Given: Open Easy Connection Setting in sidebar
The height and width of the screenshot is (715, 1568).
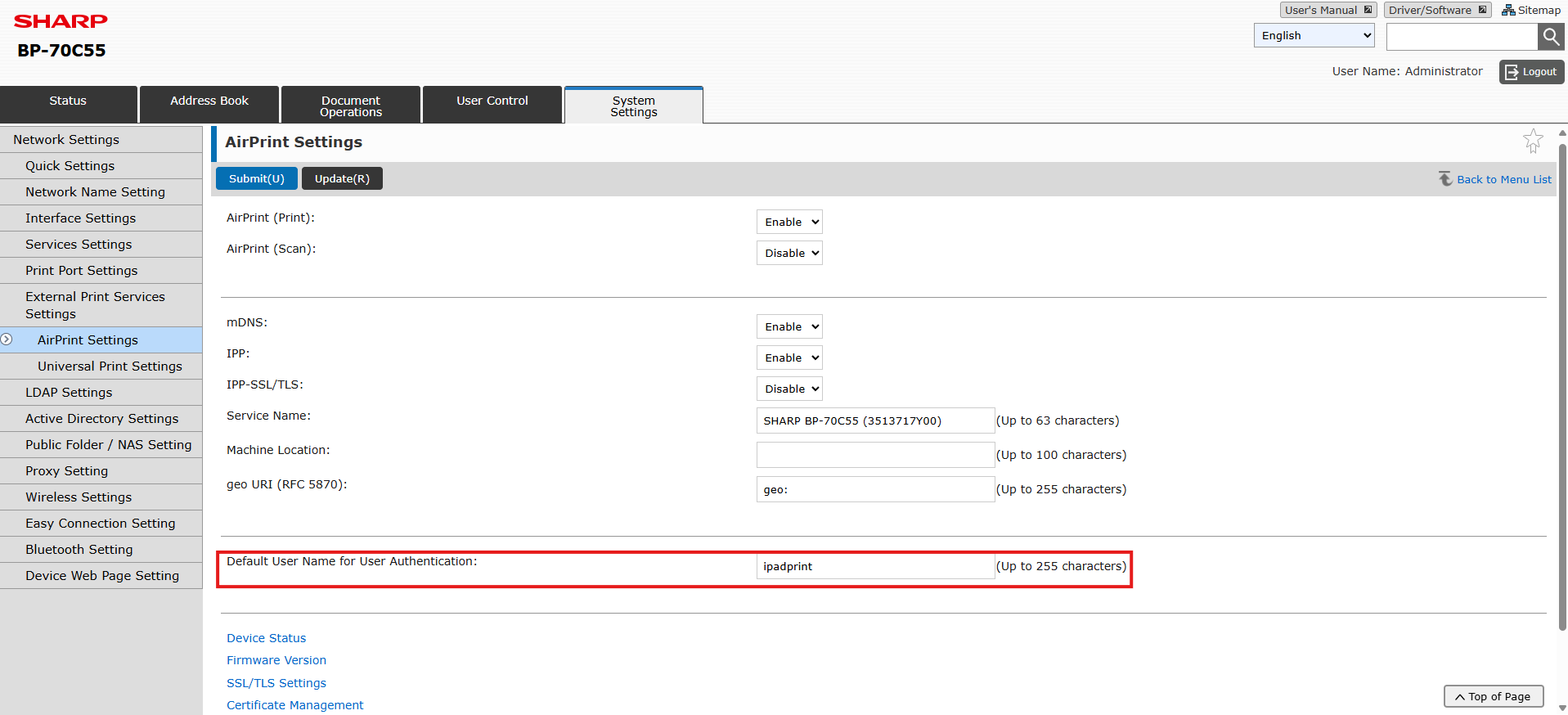Looking at the screenshot, I should click(x=101, y=524).
